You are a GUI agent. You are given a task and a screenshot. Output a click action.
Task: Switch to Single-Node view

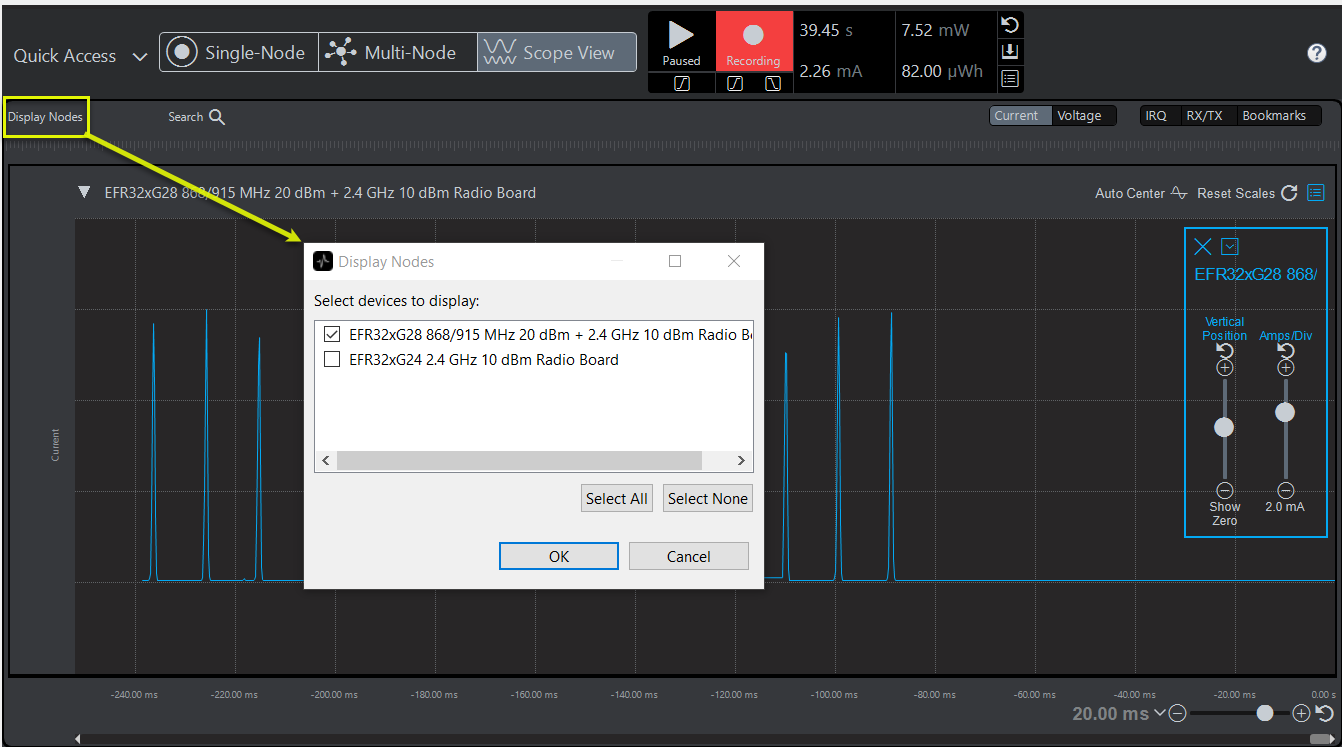pos(238,53)
